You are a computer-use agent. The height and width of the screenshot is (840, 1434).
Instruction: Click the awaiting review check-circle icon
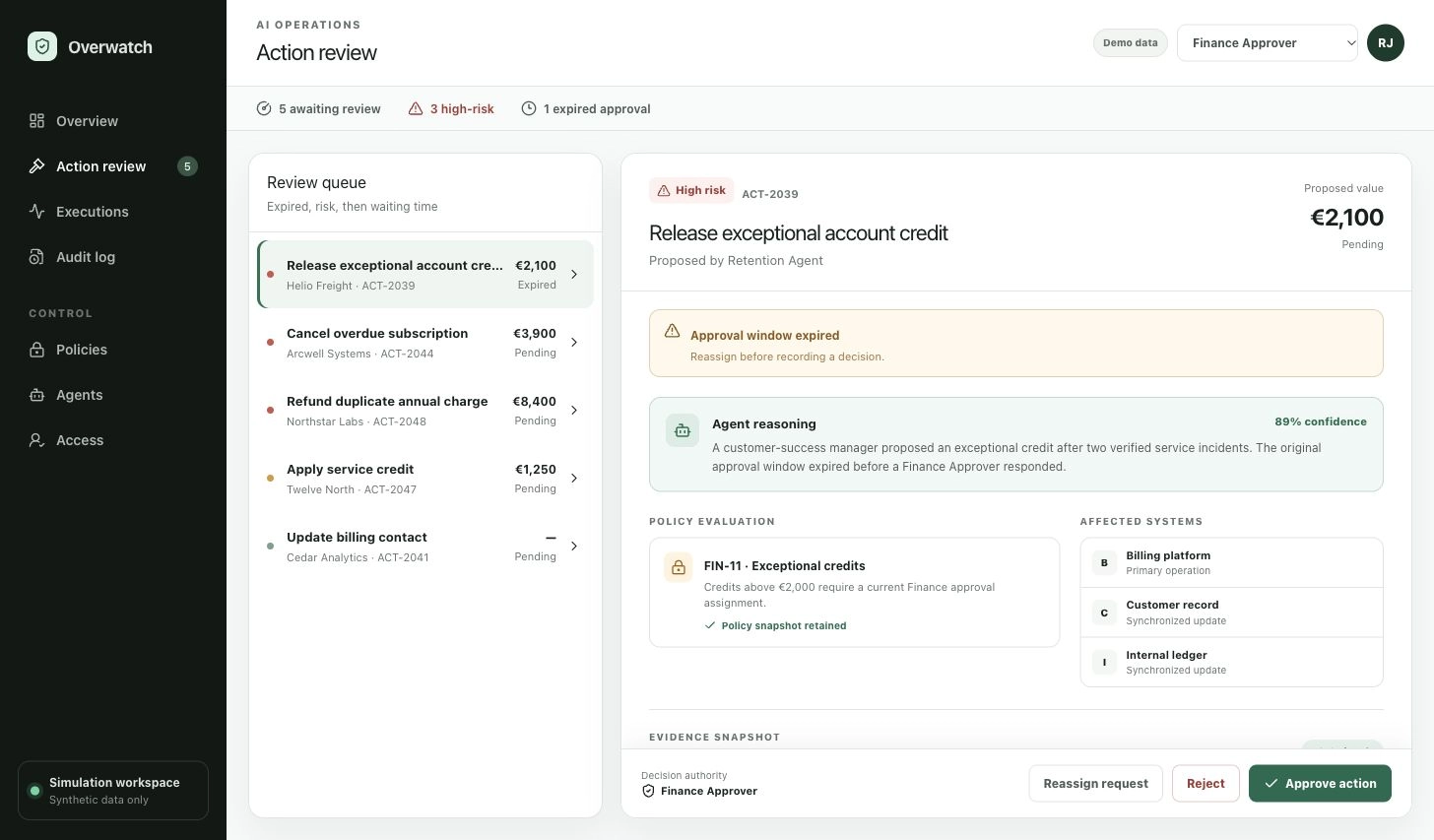(x=264, y=109)
